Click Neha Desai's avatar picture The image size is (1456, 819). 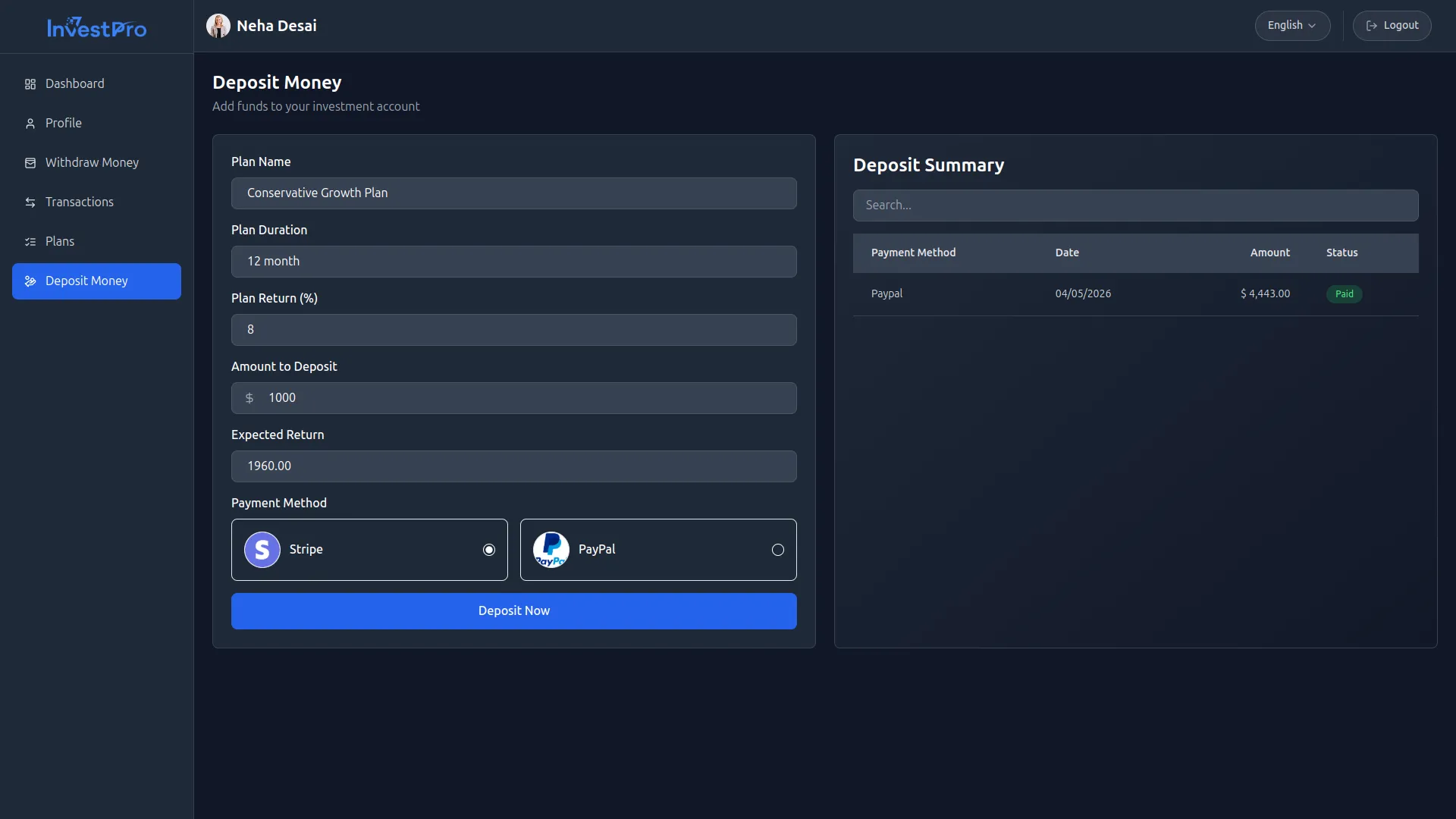click(218, 26)
